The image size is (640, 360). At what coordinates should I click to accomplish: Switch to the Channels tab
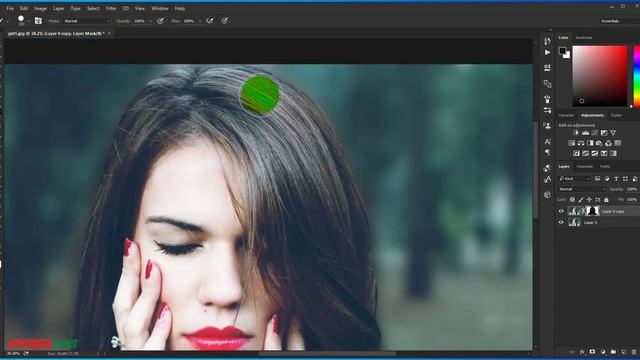(x=584, y=167)
